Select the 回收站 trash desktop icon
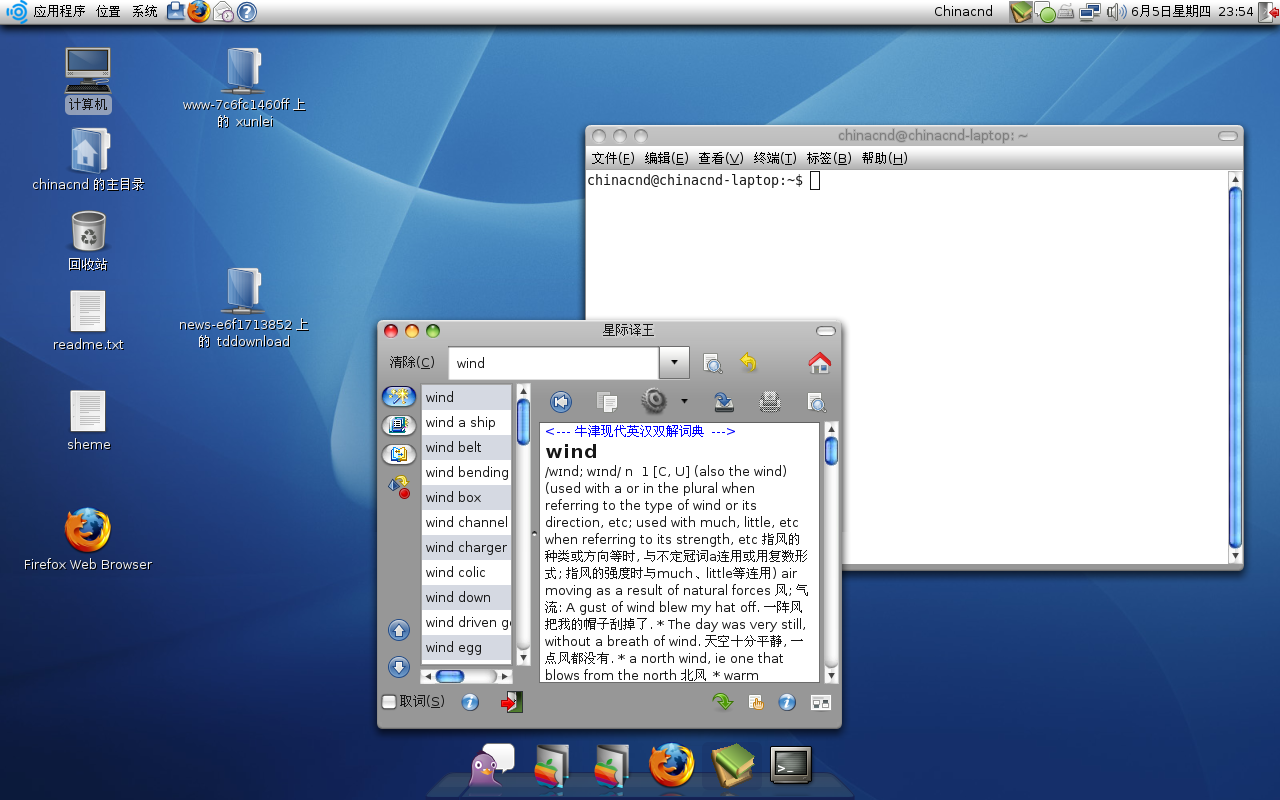 click(x=88, y=241)
